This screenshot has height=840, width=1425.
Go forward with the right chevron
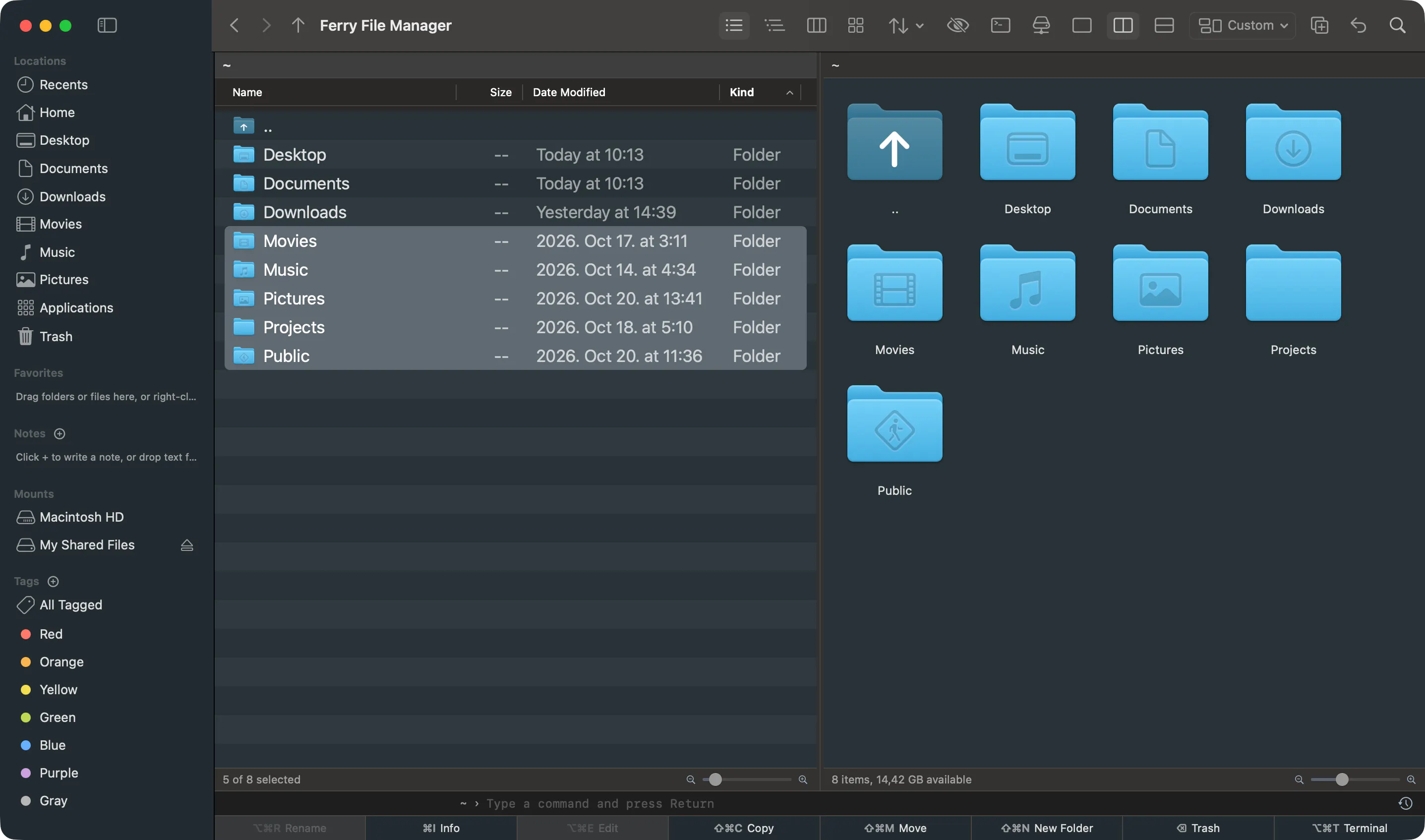267,25
